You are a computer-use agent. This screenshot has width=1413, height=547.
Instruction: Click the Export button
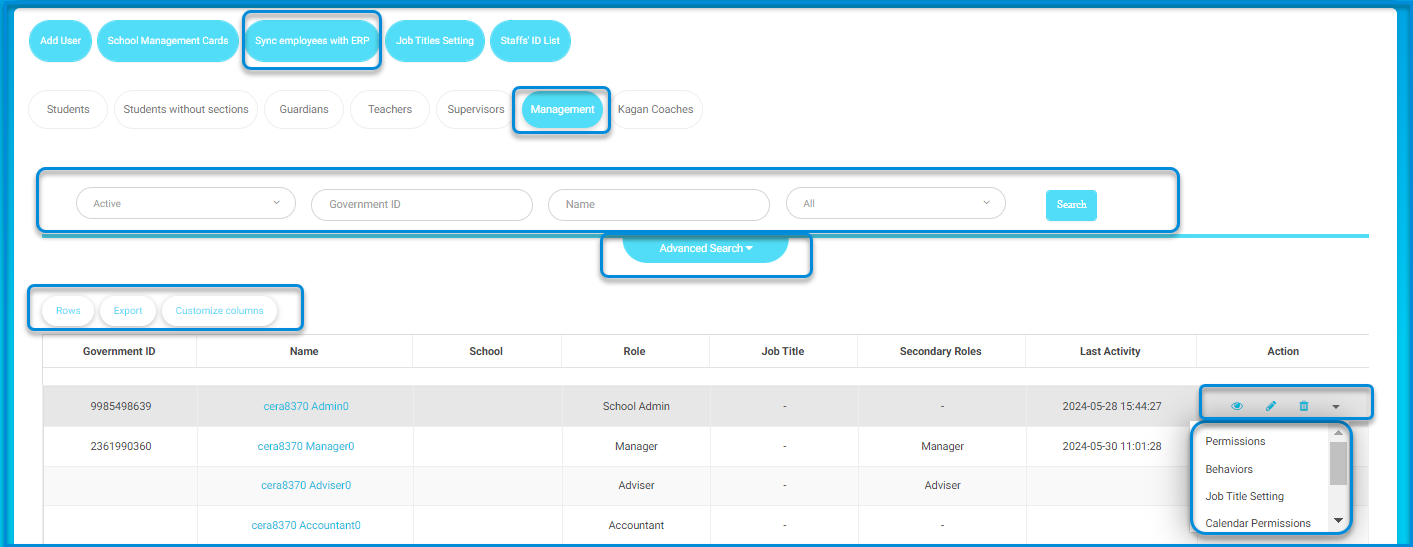click(x=128, y=311)
